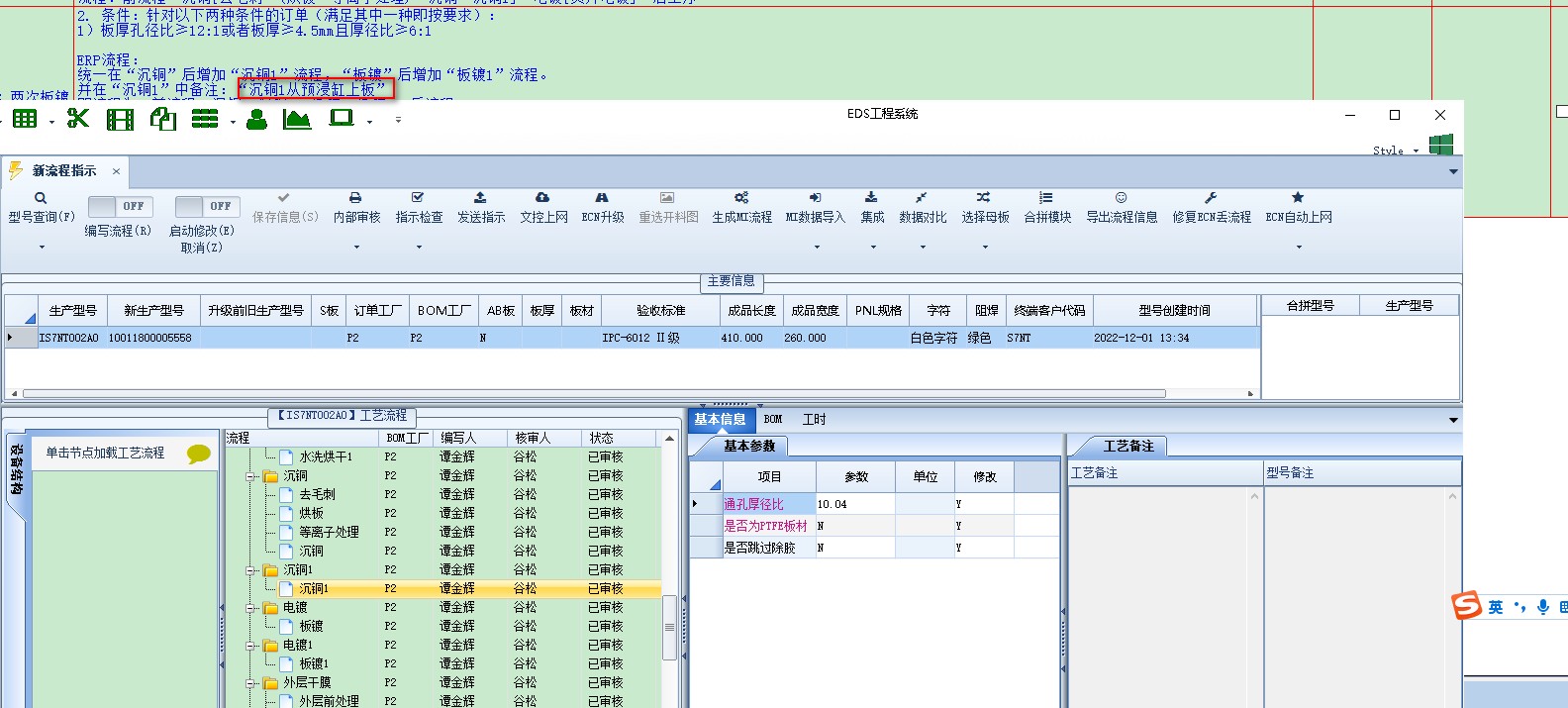Collapse the 外层干膜 folder node
1568x708 pixels.
pyautogui.click(x=251, y=683)
